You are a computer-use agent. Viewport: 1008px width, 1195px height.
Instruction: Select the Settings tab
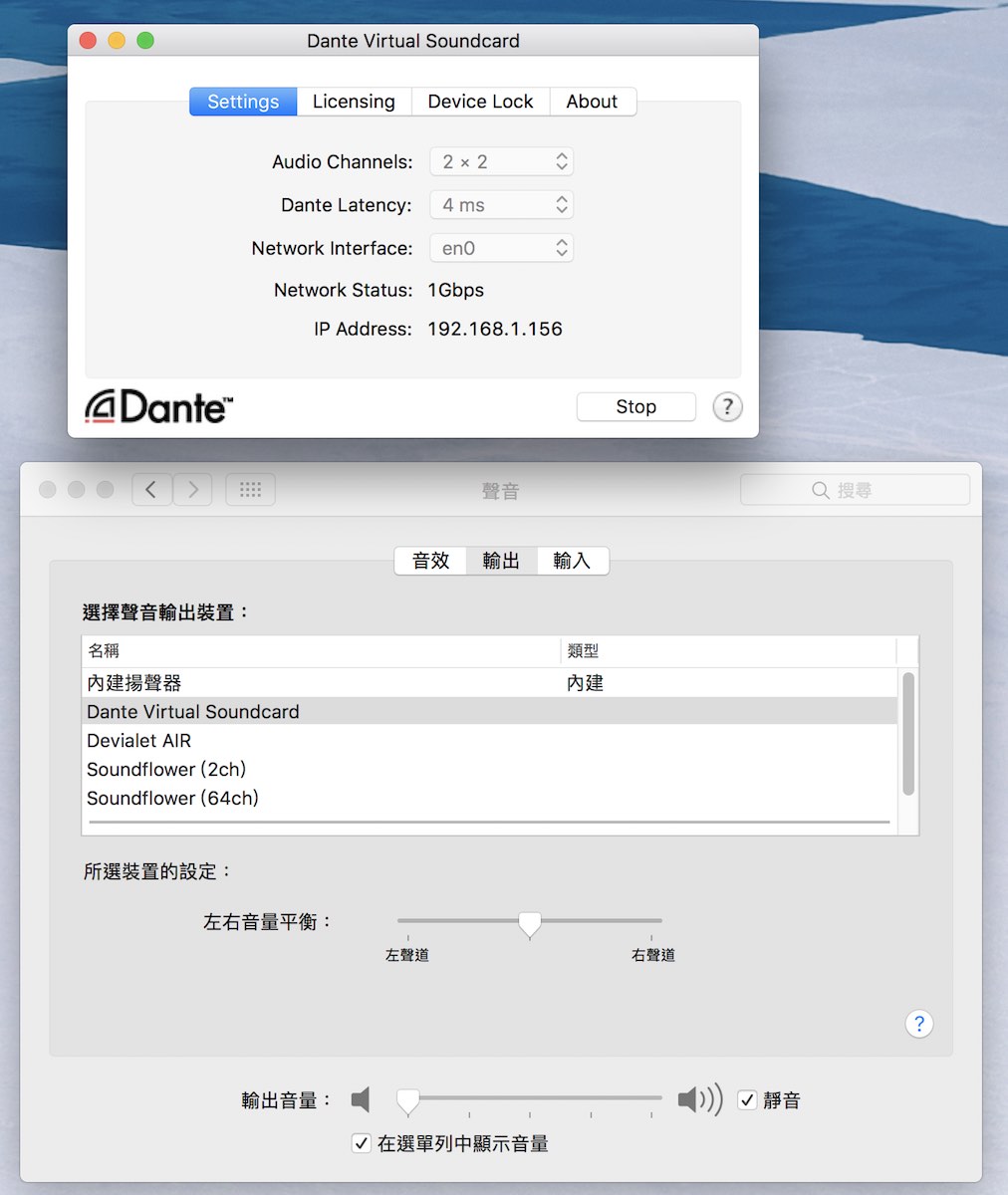click(243, 102)
